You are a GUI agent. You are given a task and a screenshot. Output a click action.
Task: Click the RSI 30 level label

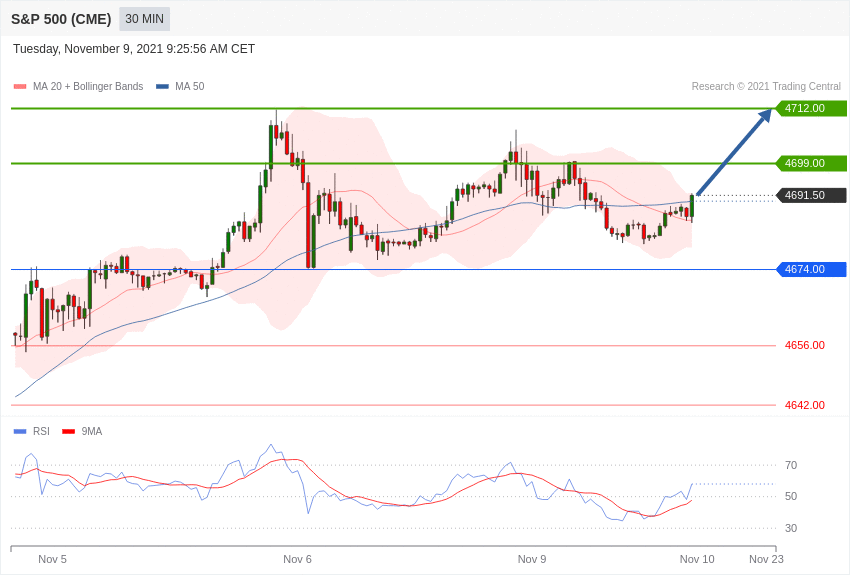(x=791, y=528)
